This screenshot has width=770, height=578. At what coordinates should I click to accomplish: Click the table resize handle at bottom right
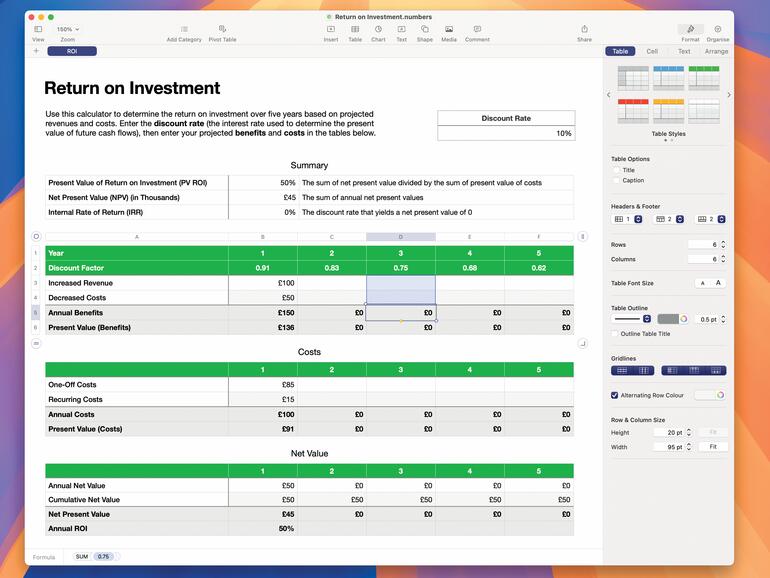[x=582, y=343]
